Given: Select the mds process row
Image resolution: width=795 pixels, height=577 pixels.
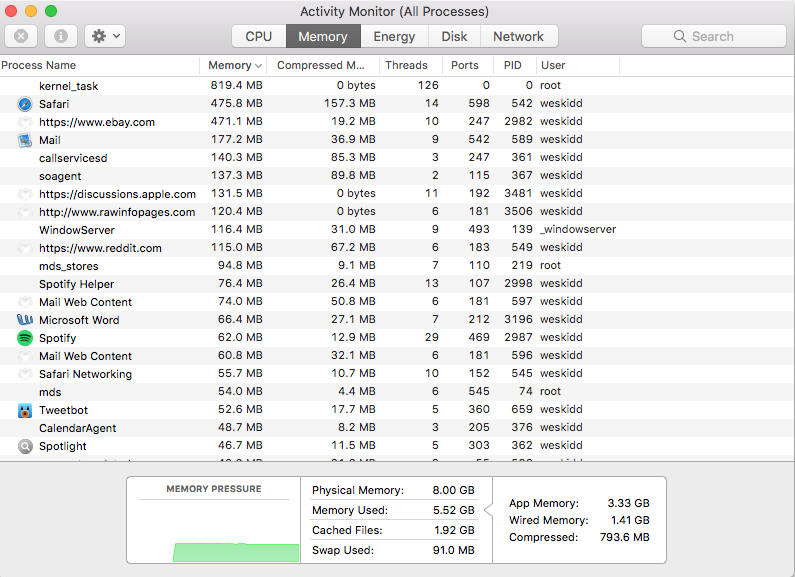Looking at the screenshot, I should pos(397,392).
